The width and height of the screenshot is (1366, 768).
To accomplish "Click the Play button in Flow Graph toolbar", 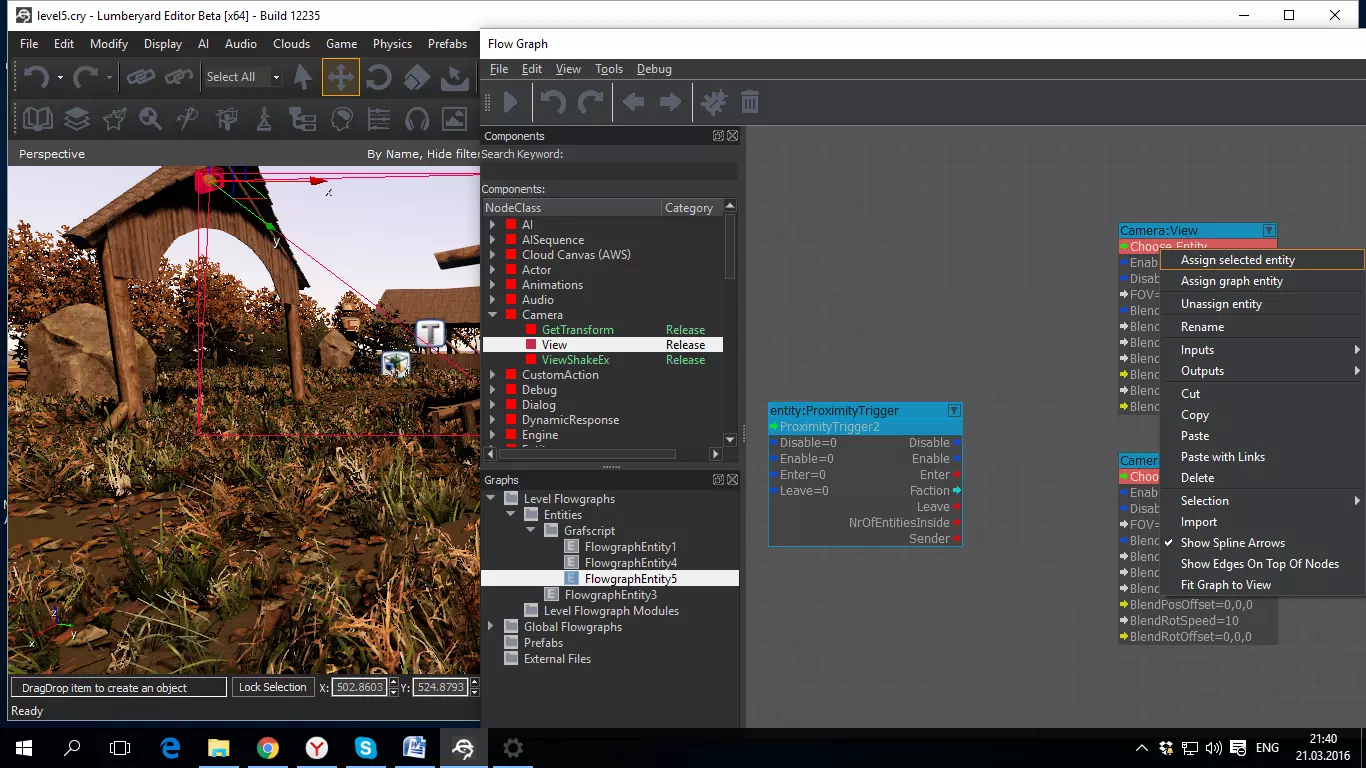I will [x=510, y=102].
